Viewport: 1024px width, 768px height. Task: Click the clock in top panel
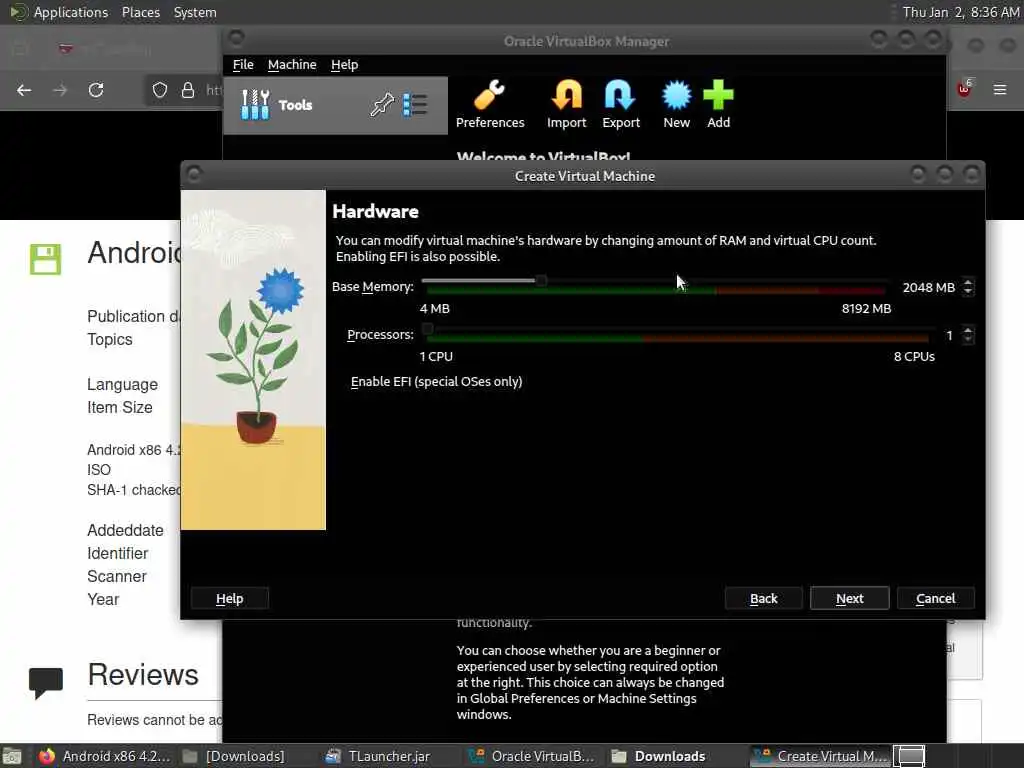961,12
